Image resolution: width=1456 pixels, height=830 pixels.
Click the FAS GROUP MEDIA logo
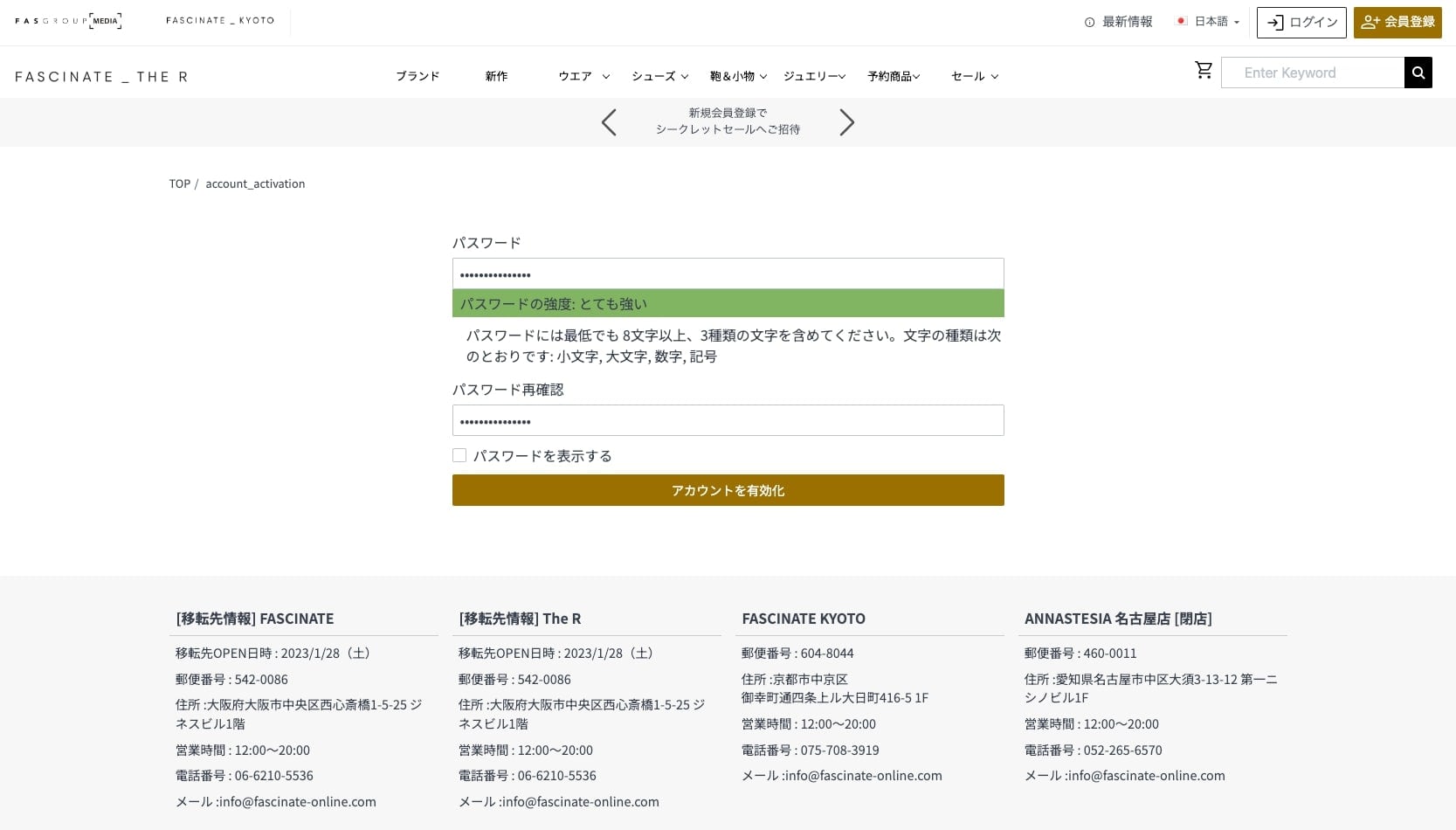pyautogui.click(x=68, y=21)
